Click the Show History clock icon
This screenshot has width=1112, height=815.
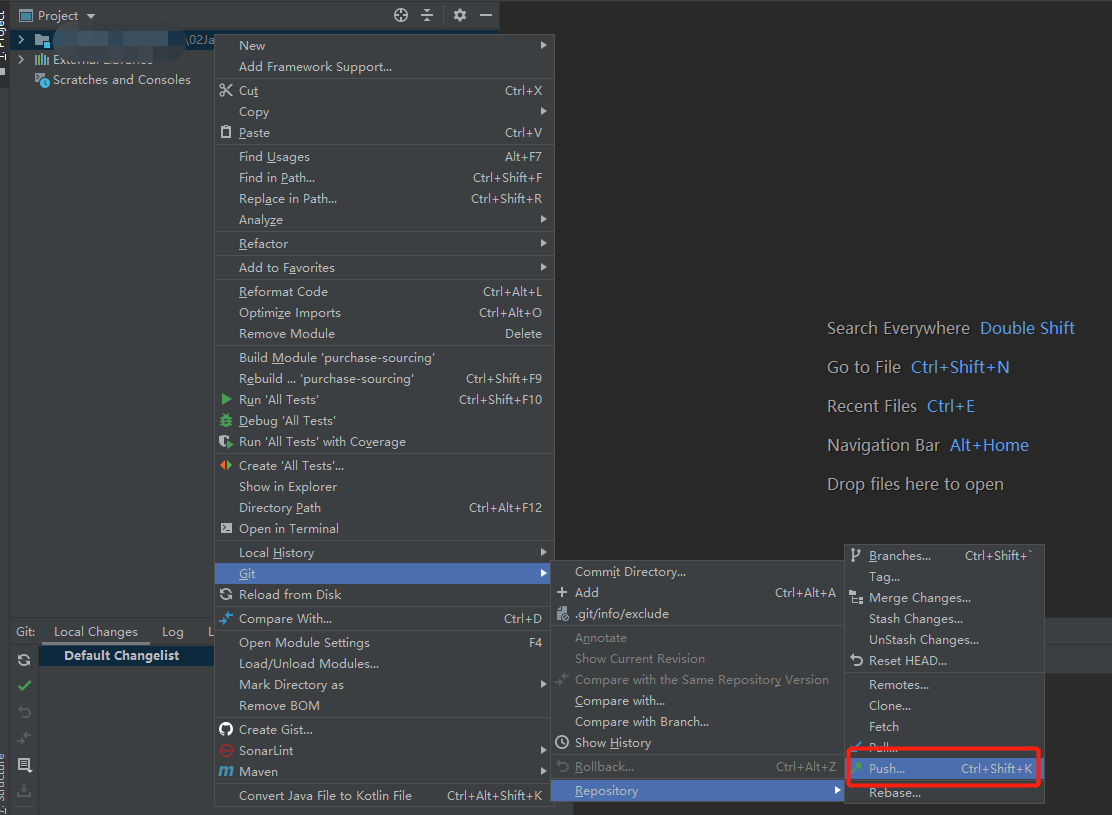(562, 742)
